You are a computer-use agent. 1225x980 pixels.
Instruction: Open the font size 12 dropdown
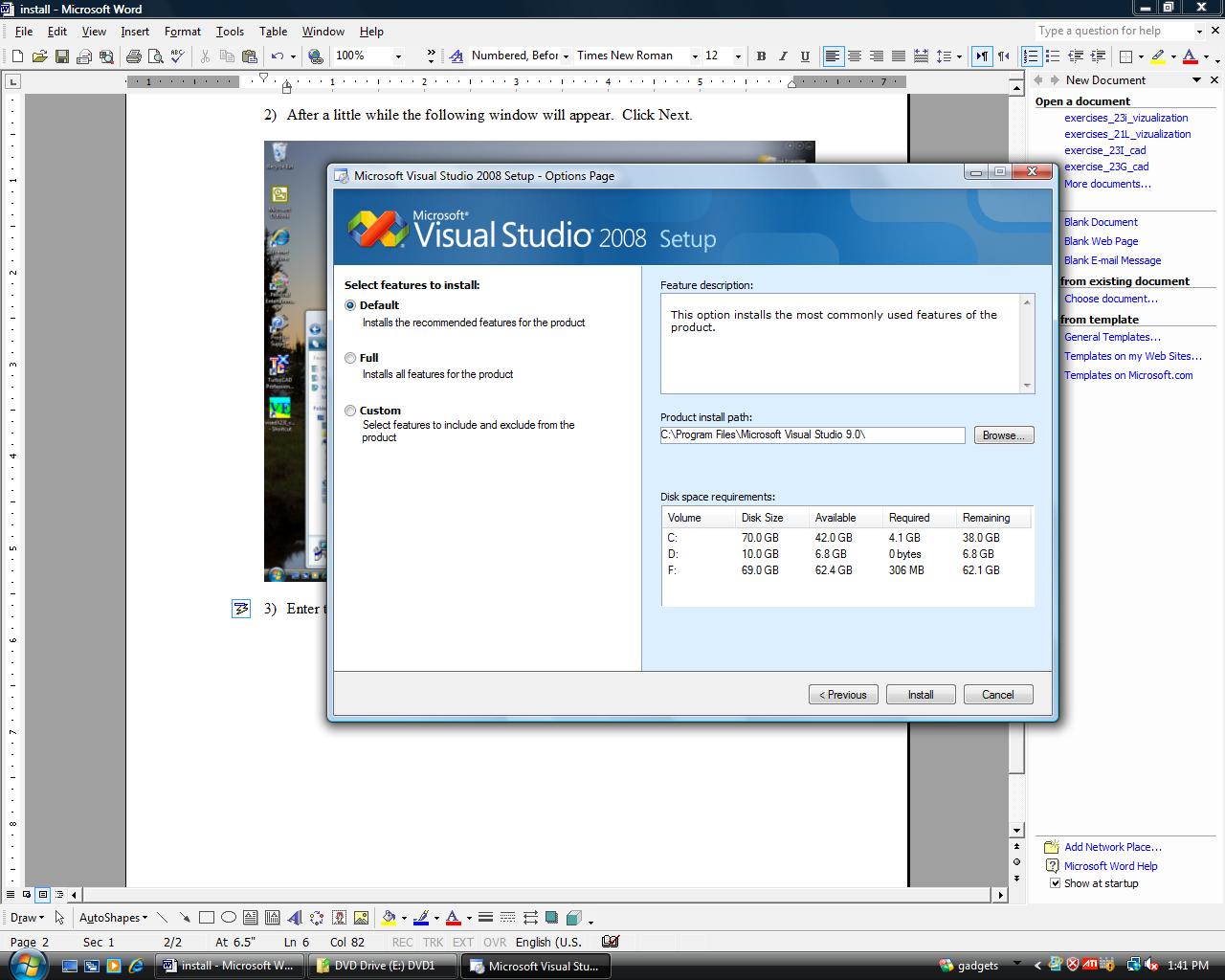pos(738,56)
